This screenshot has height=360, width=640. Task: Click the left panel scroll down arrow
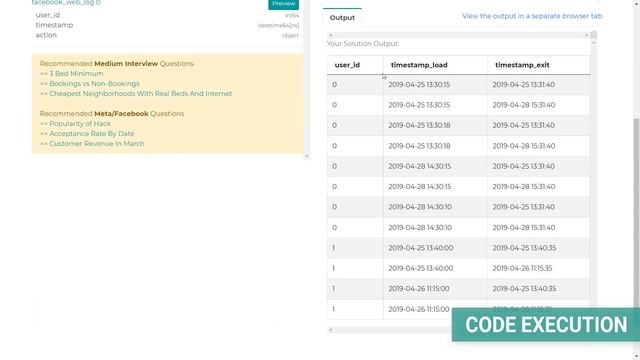coord(307,157)
